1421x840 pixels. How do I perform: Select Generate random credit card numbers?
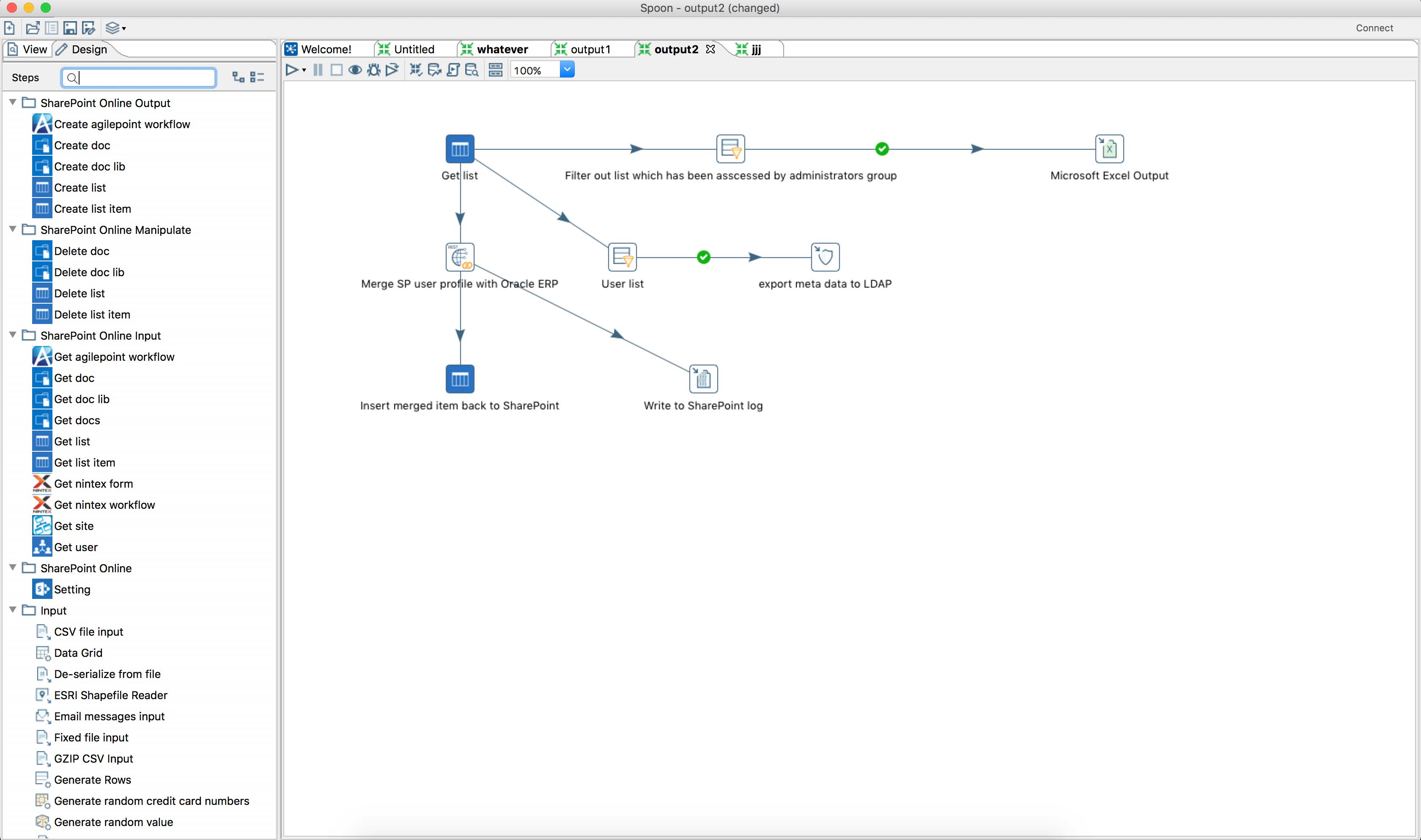143,801
